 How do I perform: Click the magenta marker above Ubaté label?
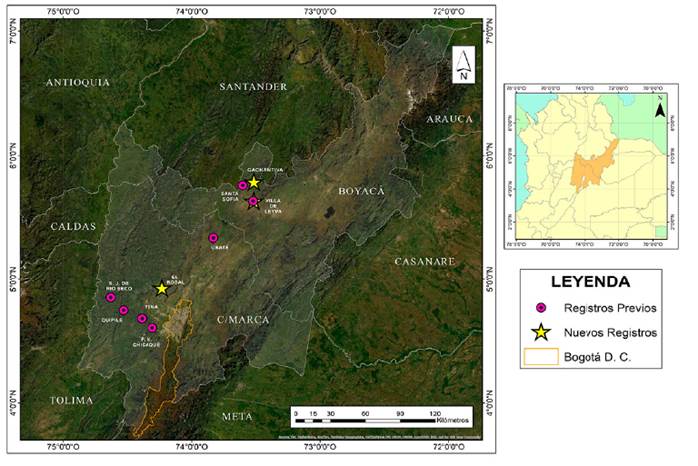(213, 238)
